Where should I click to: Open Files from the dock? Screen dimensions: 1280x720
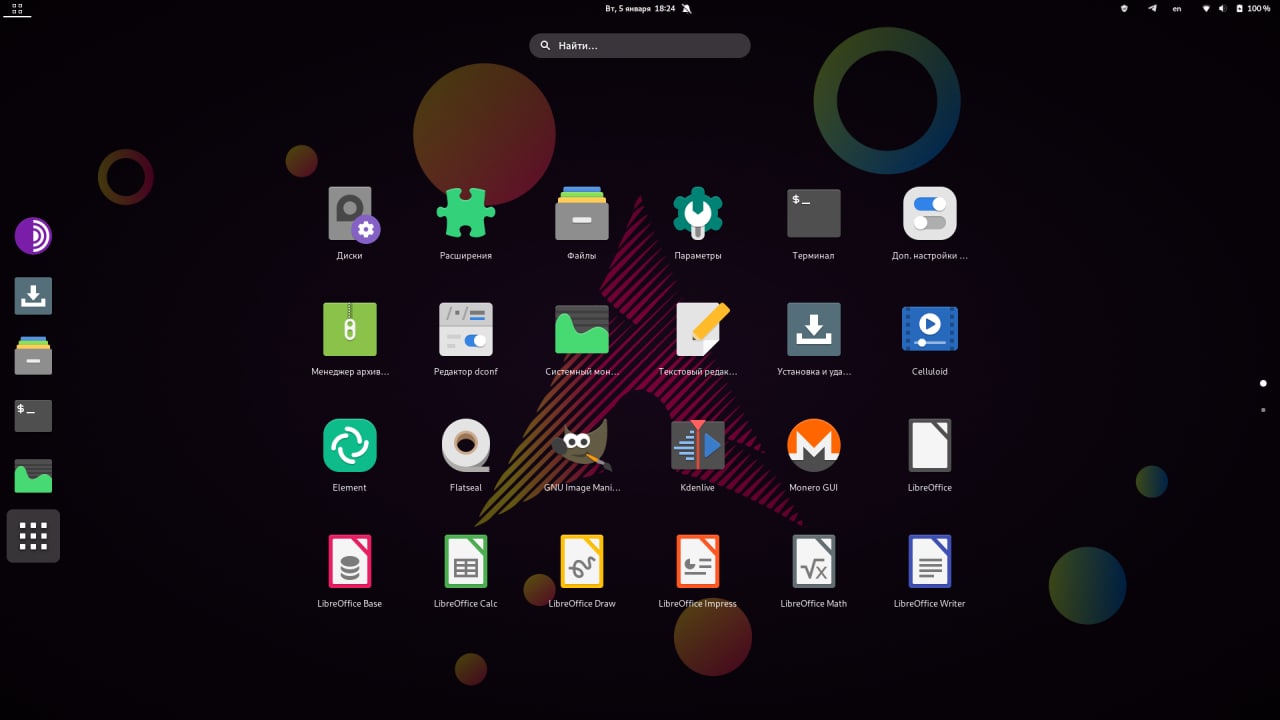pos(33,355)
